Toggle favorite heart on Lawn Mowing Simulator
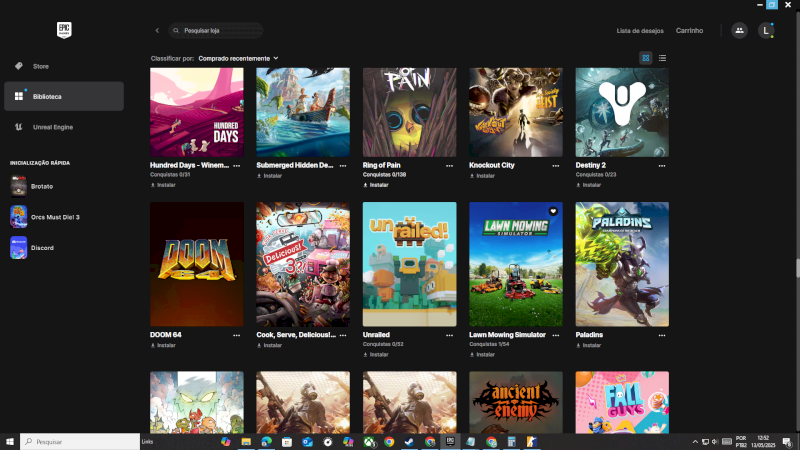Viewport: 800px width, 450px height. tap(553, 211)
